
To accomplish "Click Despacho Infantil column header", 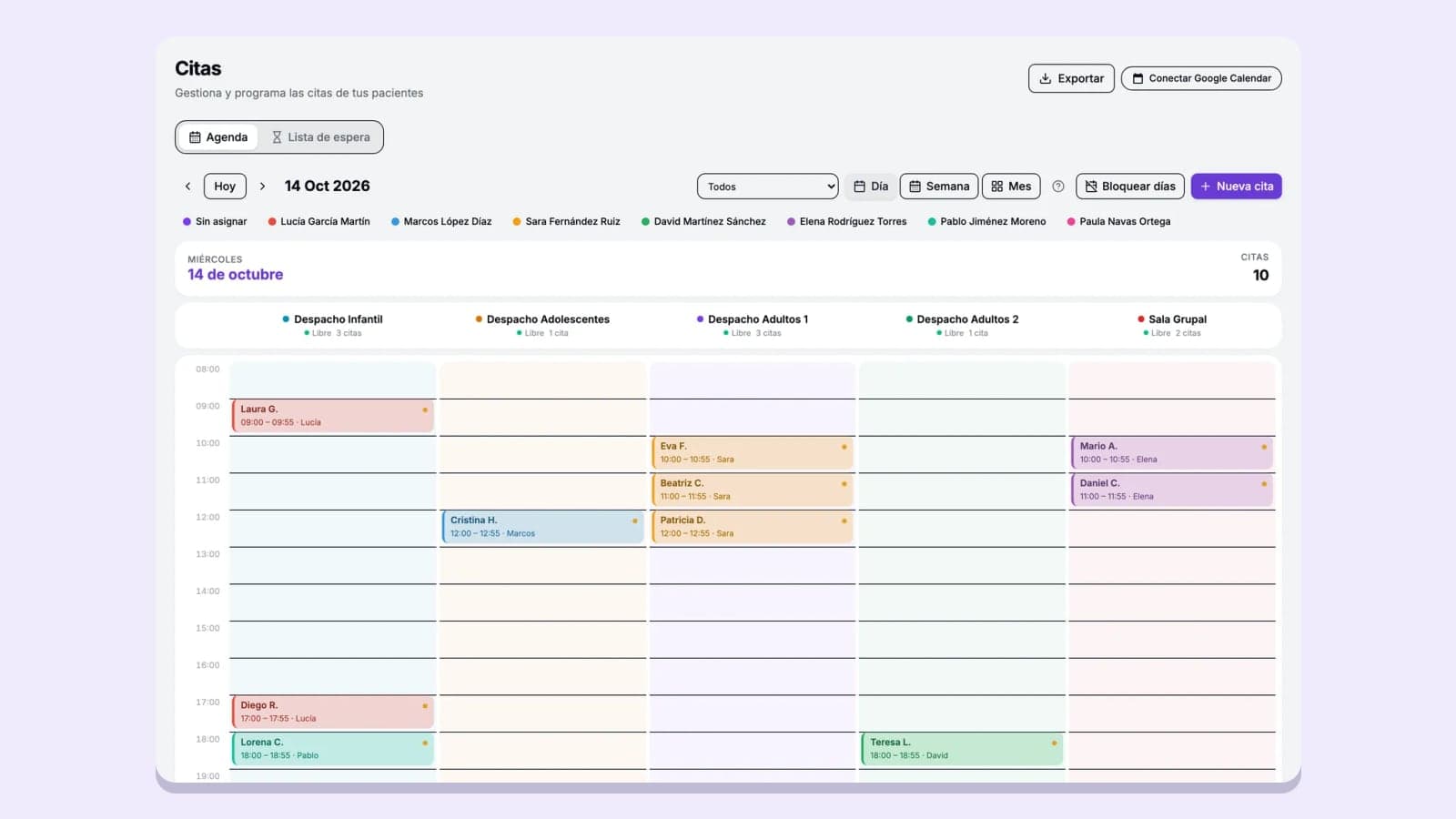I will point(332,325).
